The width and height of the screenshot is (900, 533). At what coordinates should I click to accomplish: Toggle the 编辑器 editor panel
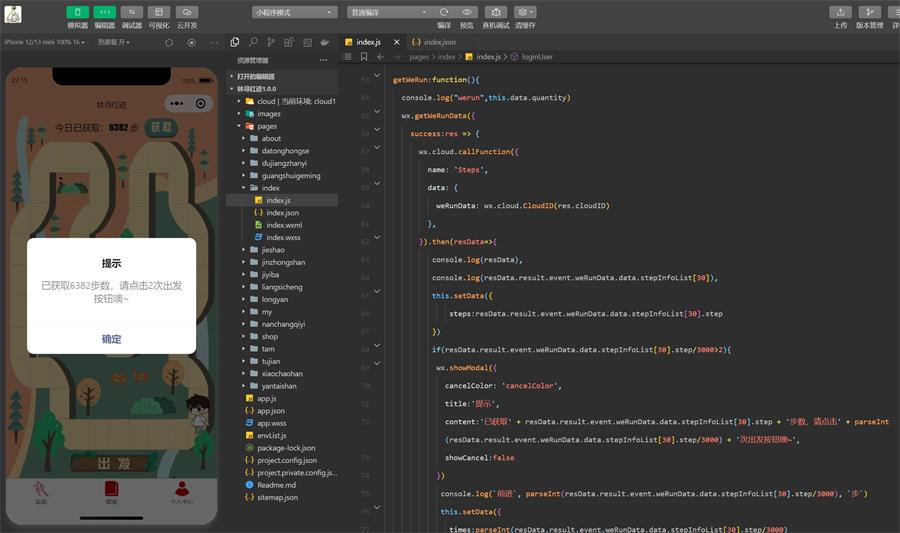coord(104,12)
